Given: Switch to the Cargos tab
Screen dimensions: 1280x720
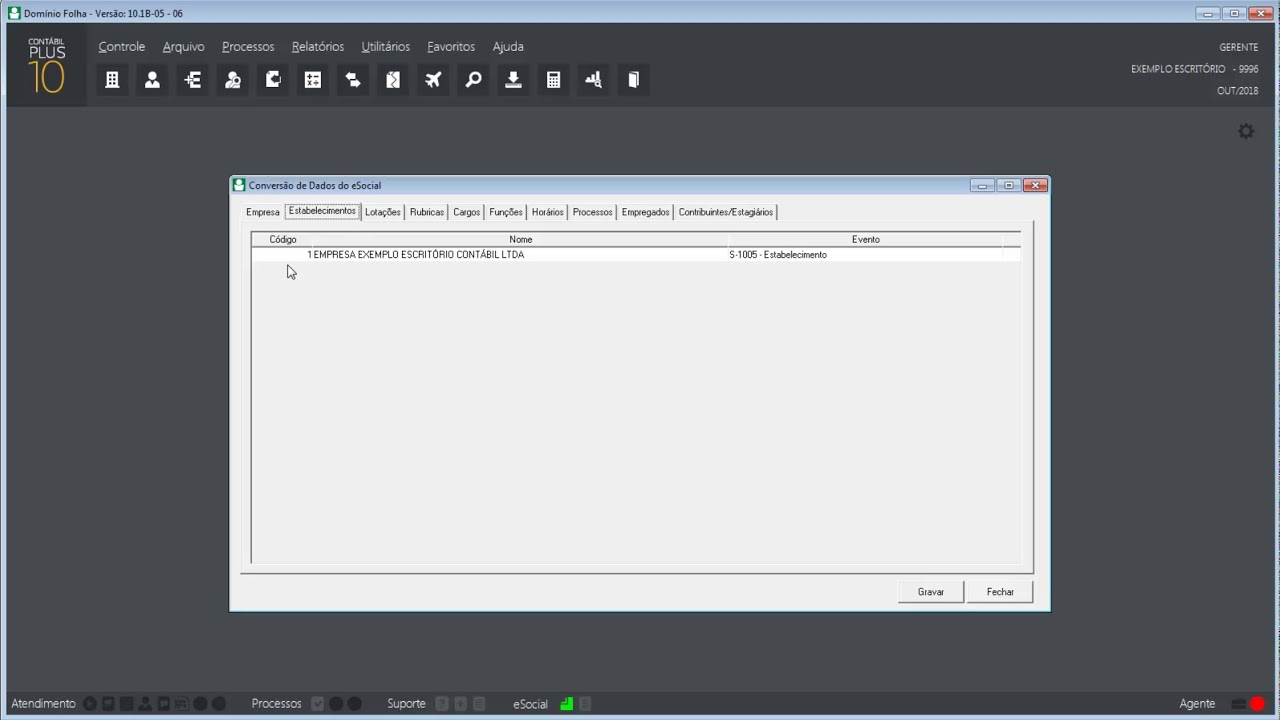Looking at the screenshot, I should tap(467, 212).
